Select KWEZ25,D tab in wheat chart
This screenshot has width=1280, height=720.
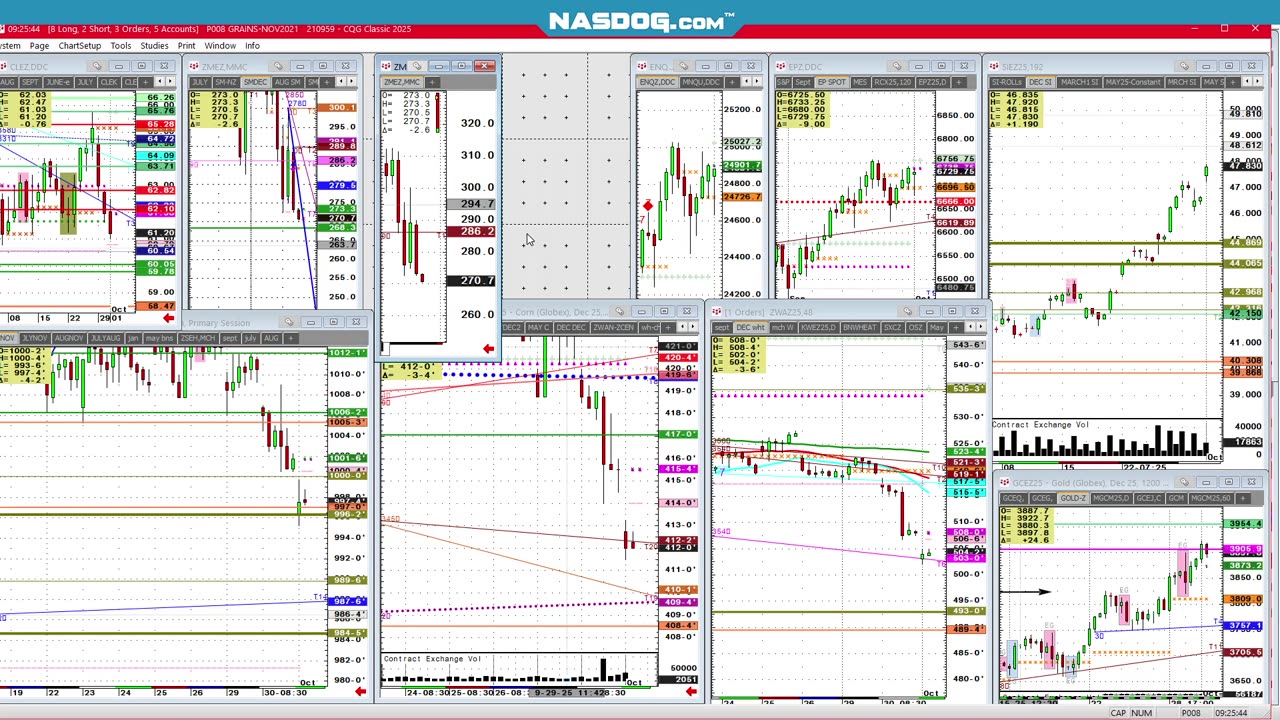(819, 328)
